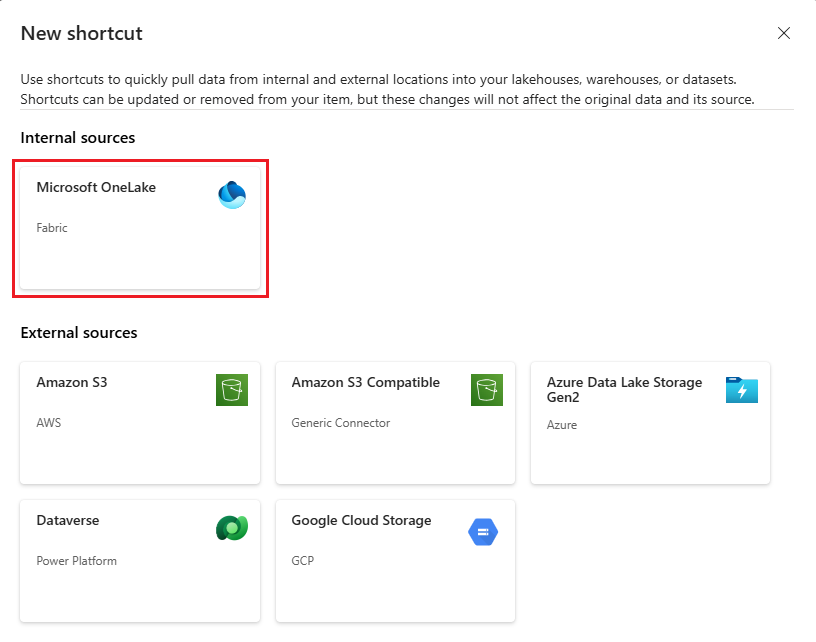Click the Azure Data Lake Storage Gen2 lightning icon
The height and width of the screenshot is (642, 816).
pyautogui.click(x=740, y=390)
